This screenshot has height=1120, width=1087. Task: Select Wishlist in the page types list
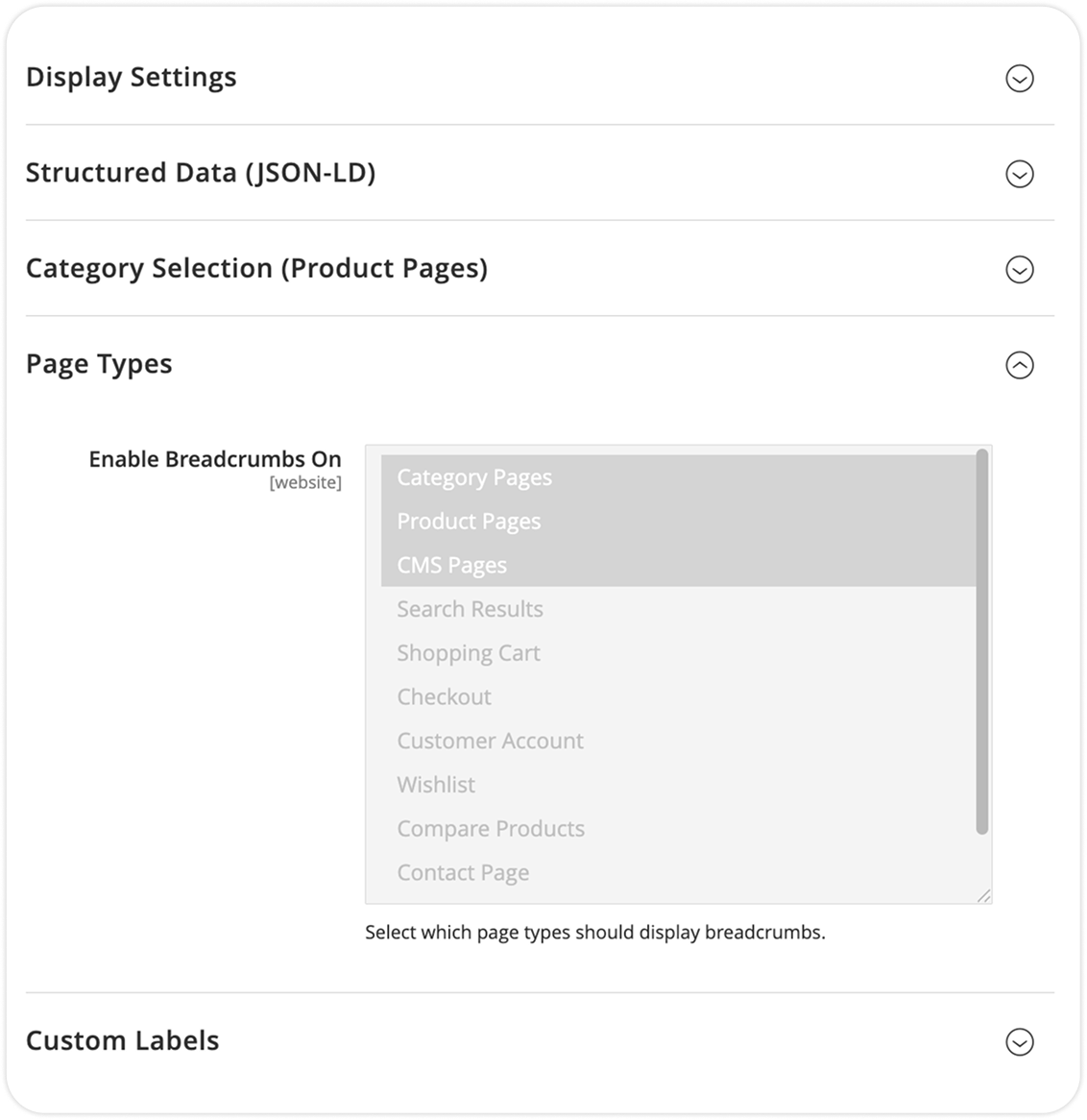(436, 785)
